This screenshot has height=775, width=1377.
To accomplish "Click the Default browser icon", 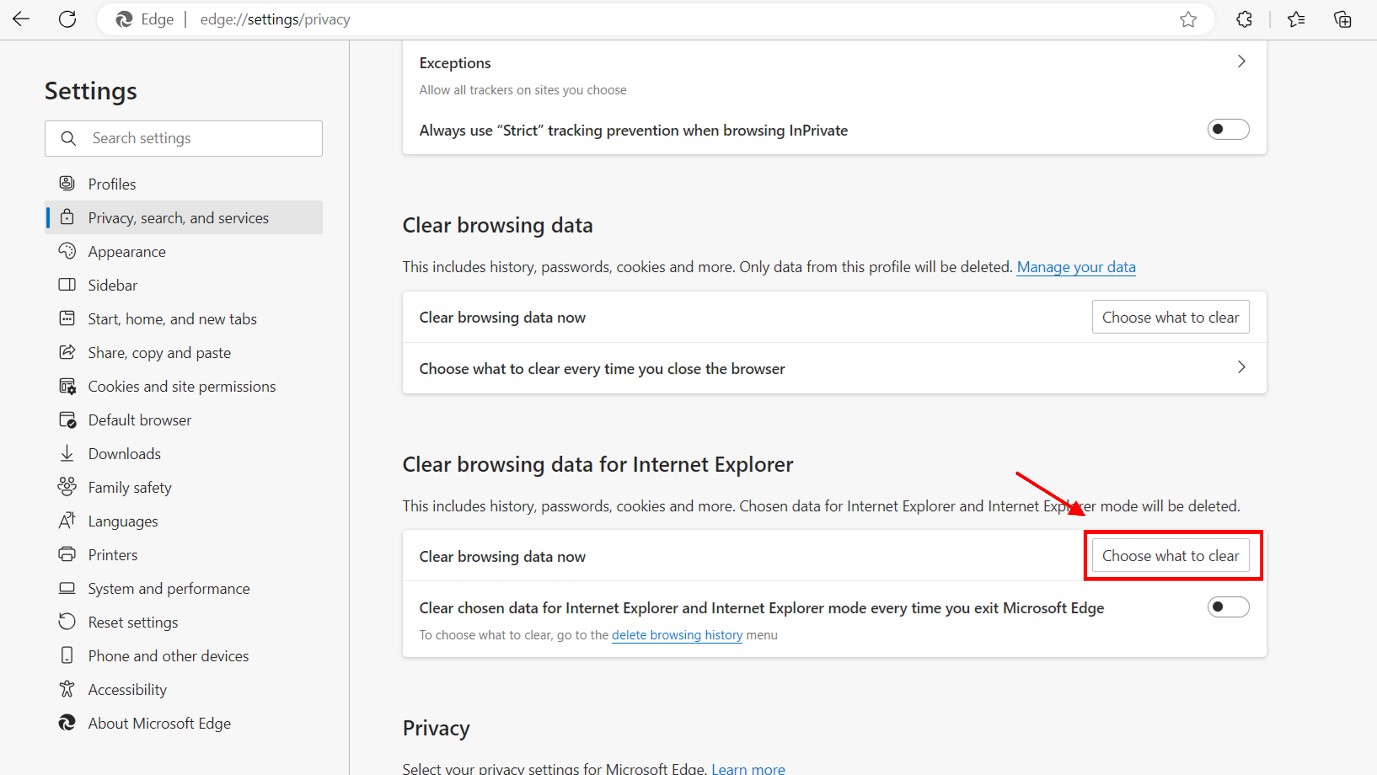I will 67,420.
